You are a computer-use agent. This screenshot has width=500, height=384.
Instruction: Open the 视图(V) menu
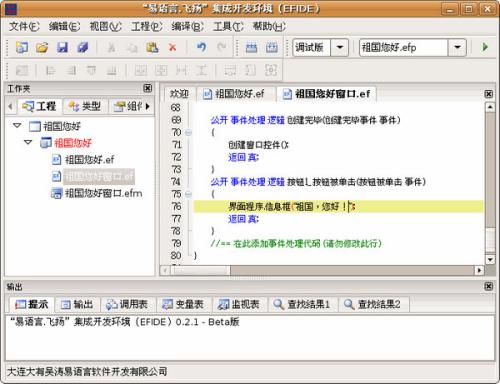[x=105, y=26]
